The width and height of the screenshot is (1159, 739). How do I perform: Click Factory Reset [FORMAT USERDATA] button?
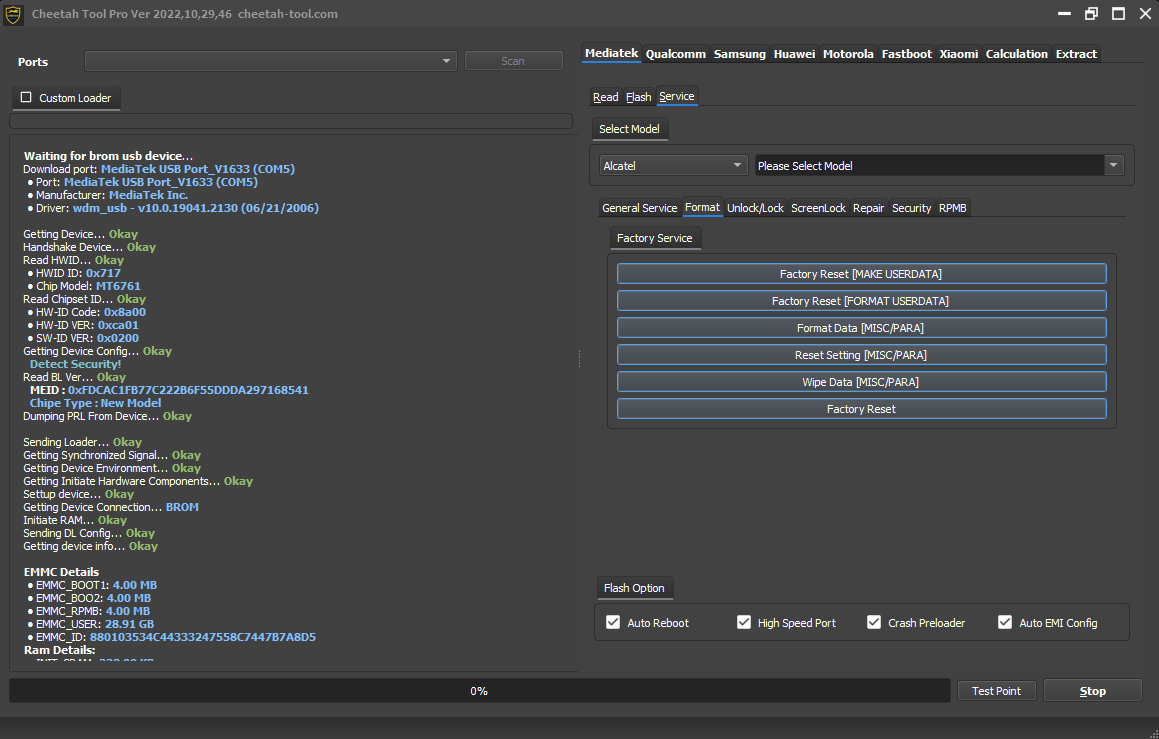coord(861,301)
